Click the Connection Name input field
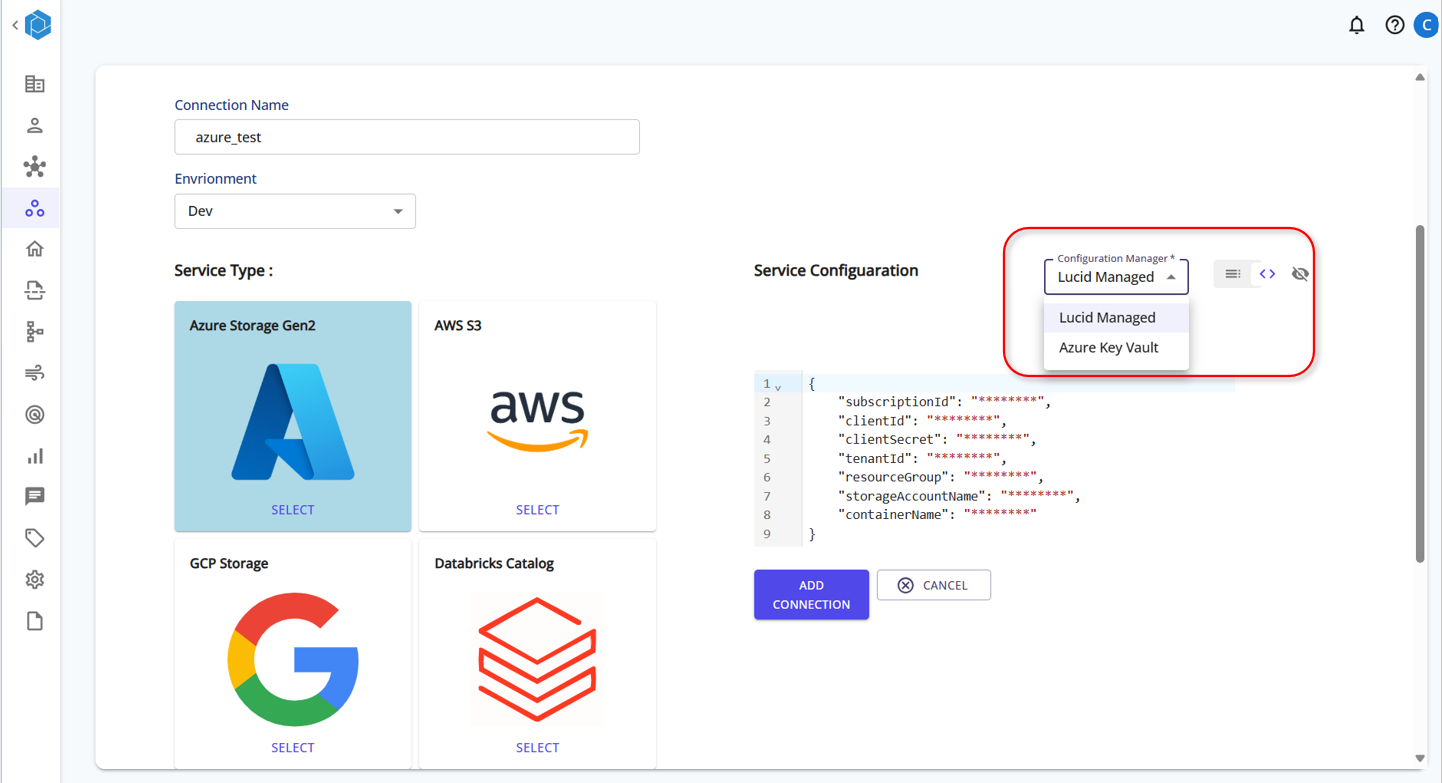This screenshot has width=1442, height=783. click(407, 137)
